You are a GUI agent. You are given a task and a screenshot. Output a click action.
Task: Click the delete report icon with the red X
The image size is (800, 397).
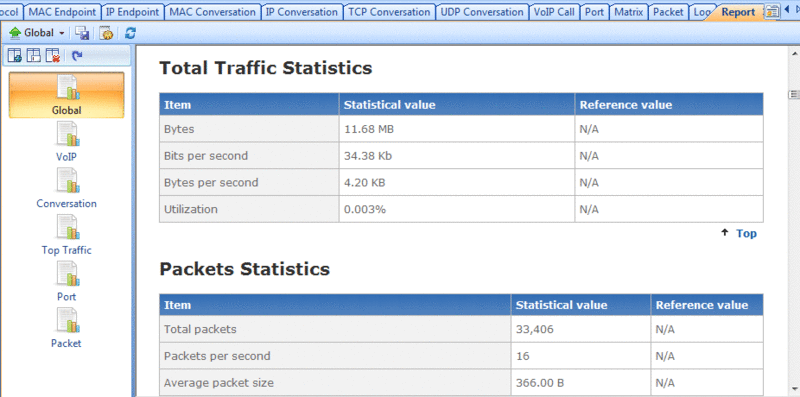coord(53,56)
